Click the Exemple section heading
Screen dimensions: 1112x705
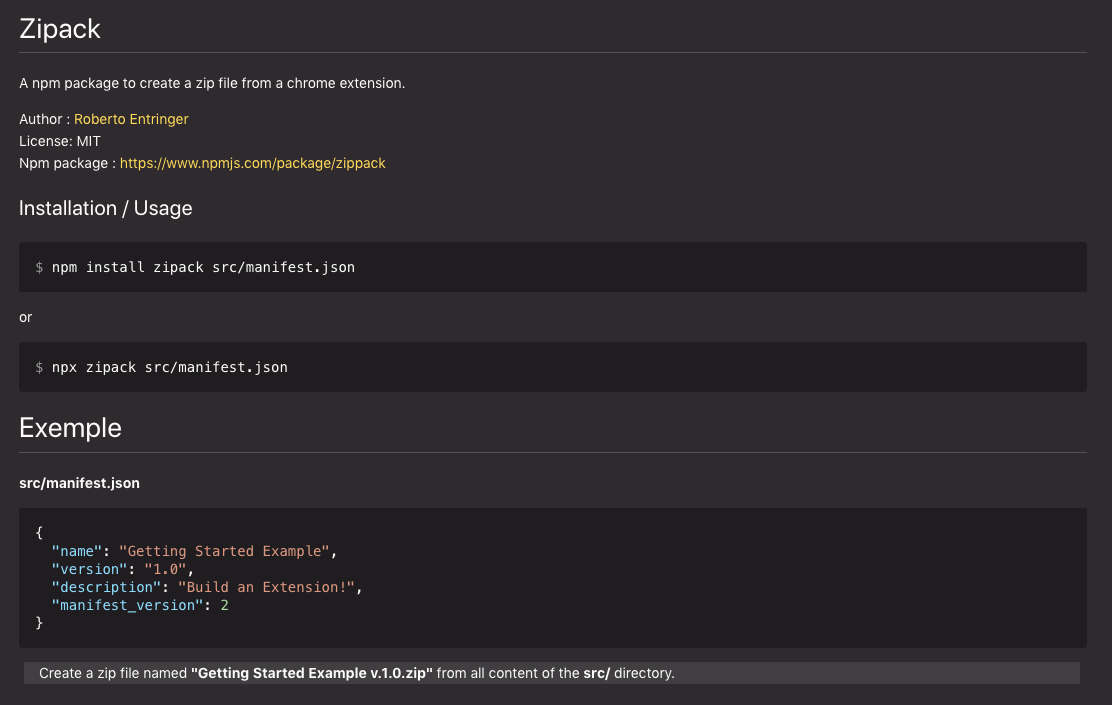[x=70, y=428]
